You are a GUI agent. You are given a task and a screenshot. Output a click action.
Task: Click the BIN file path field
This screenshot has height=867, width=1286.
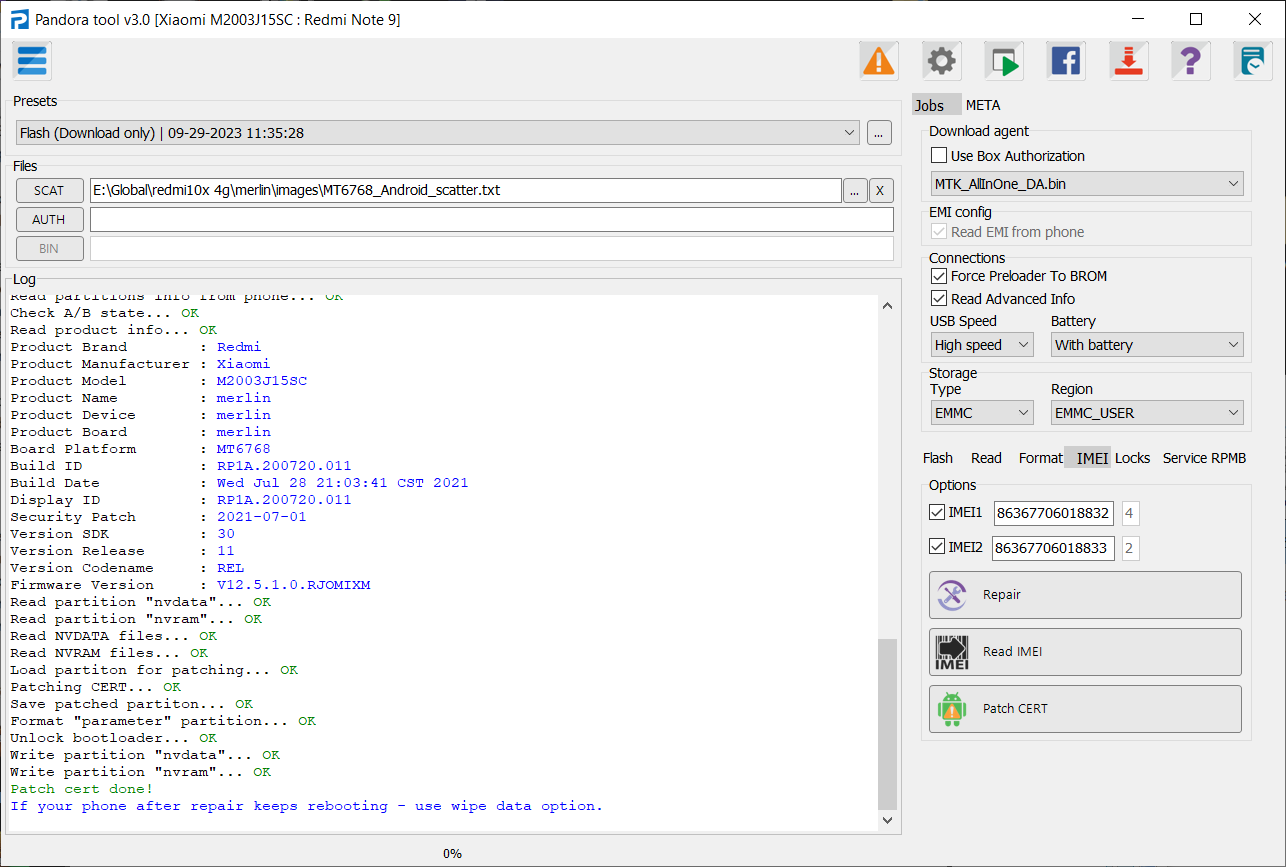click(x=492, y=249)
